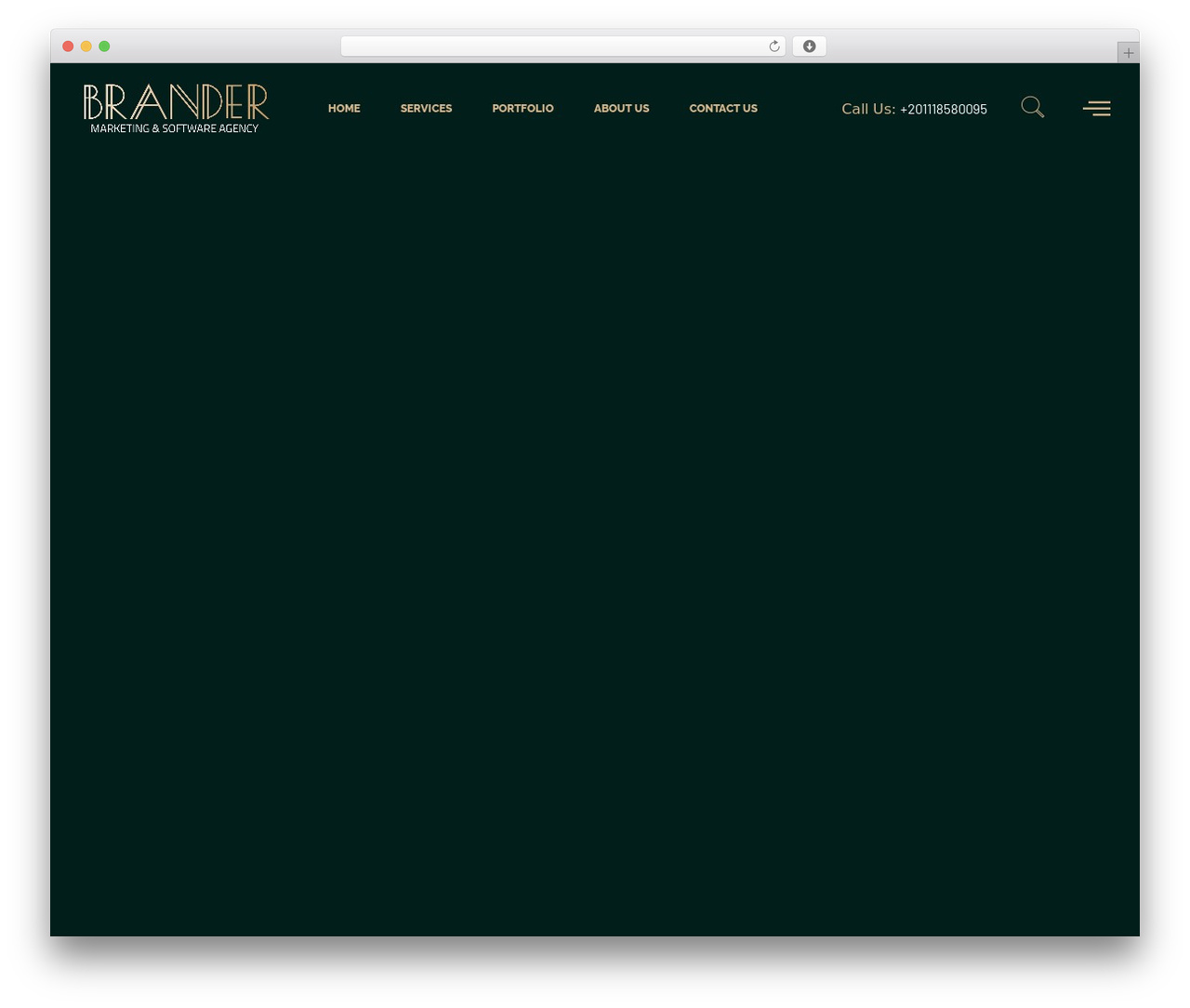Click the search magnifier icon
Screen dimensions: 1190x1008
coord(1032,107)
